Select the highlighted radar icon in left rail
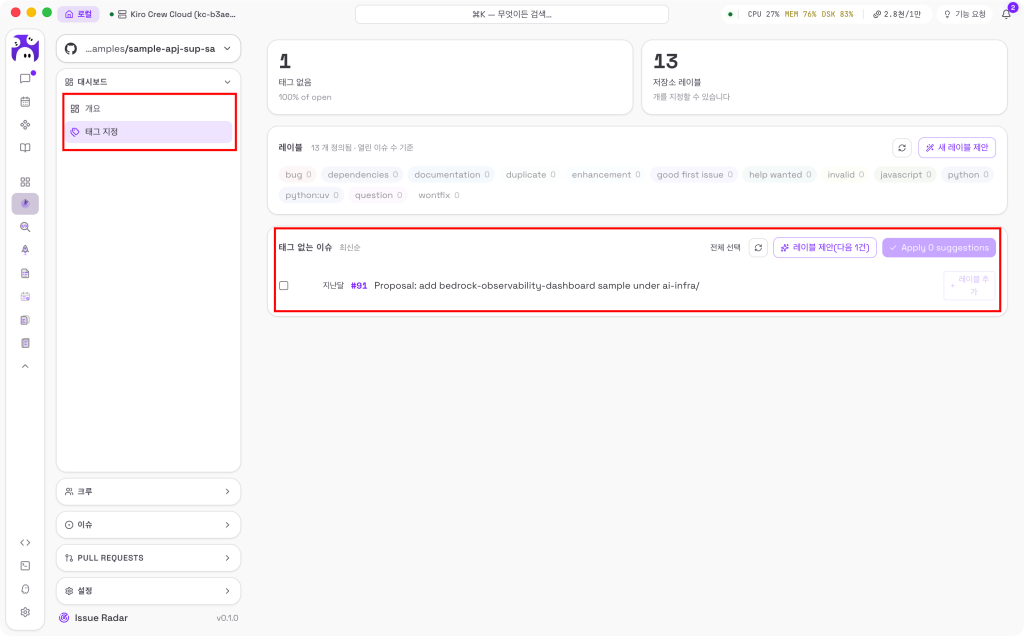Image resolution: width=1024 pixels, height=636 pixels. point(25,204)
